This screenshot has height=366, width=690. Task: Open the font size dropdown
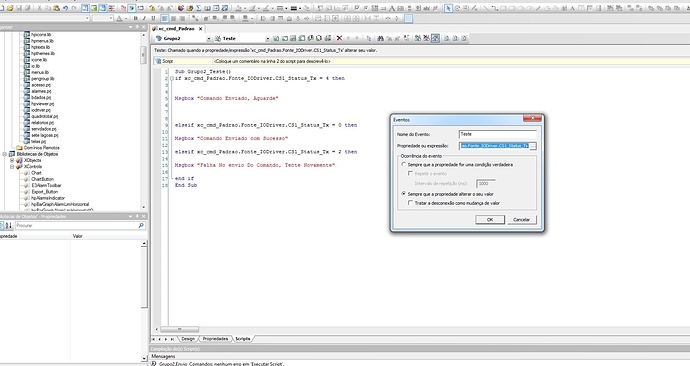coord(112,18)
